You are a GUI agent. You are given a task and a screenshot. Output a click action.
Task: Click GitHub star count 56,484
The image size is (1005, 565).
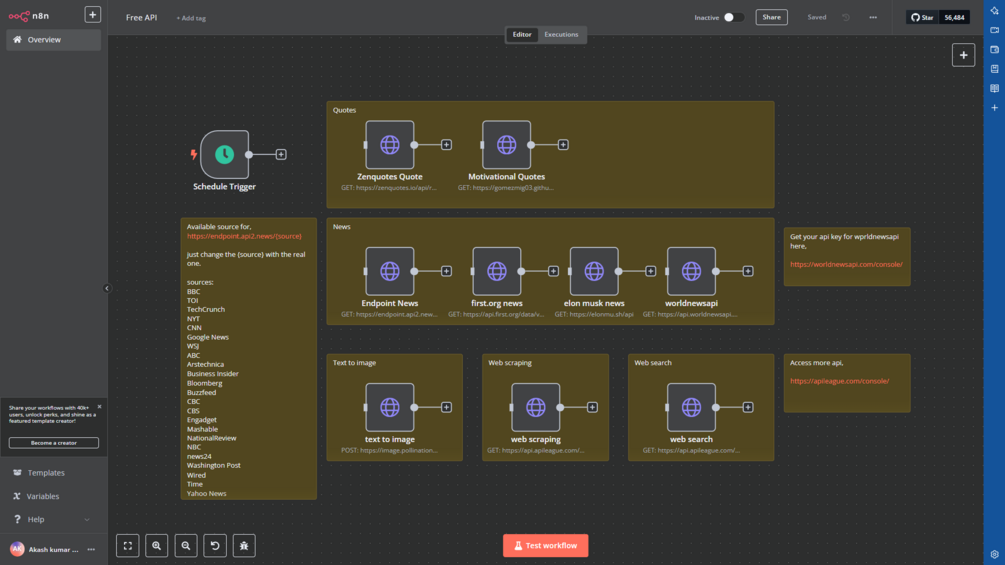pos(954,17)
